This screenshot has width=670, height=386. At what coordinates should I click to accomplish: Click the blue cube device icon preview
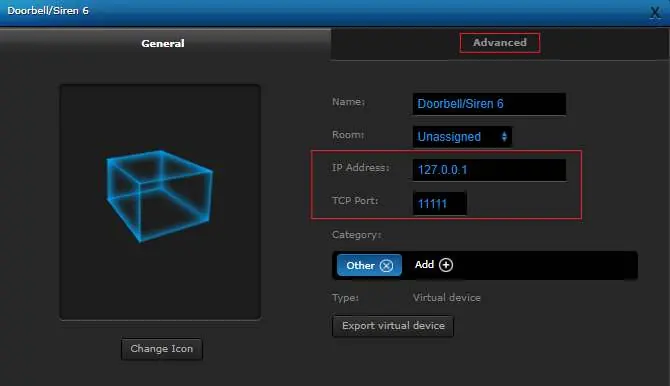click(160, 196)
